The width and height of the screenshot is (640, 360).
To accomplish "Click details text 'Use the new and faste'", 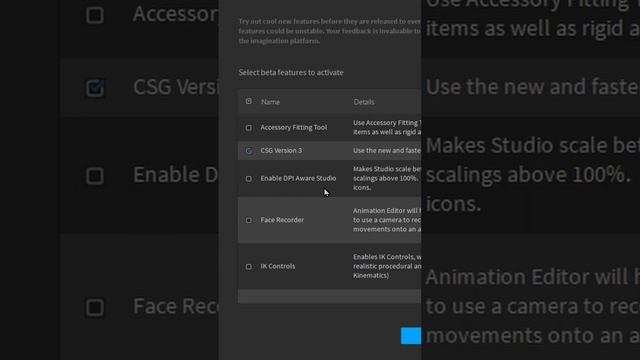I will pos(387,151).
